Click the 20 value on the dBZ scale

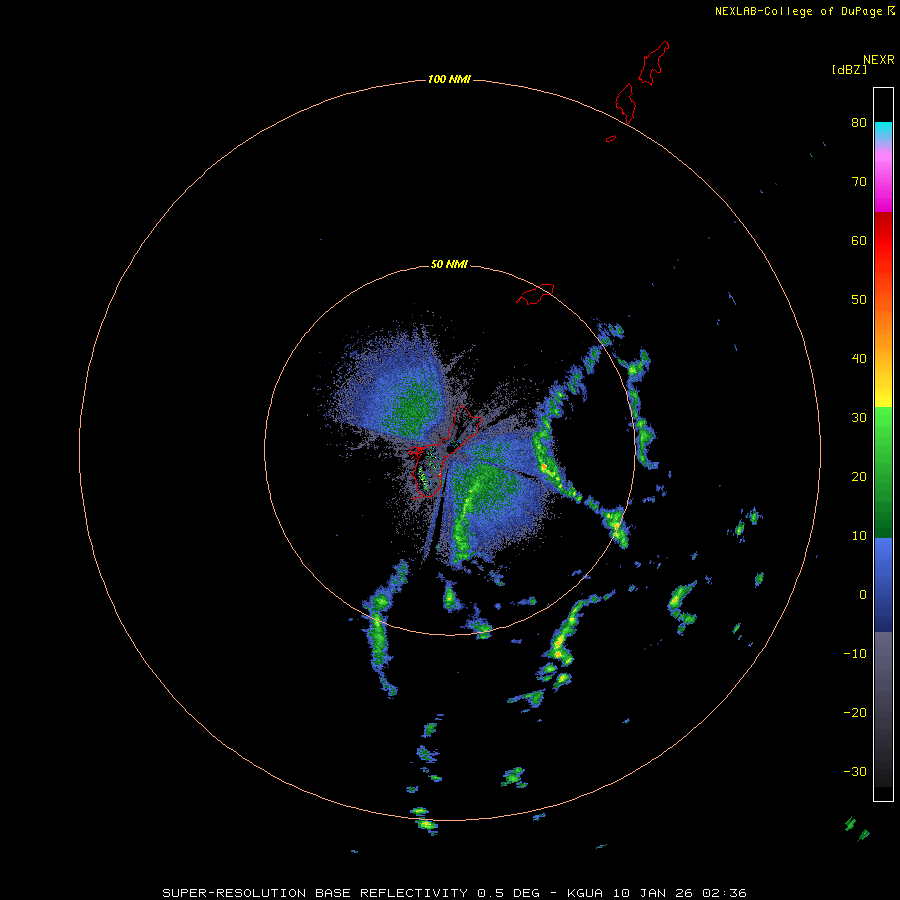pos(859,476)
